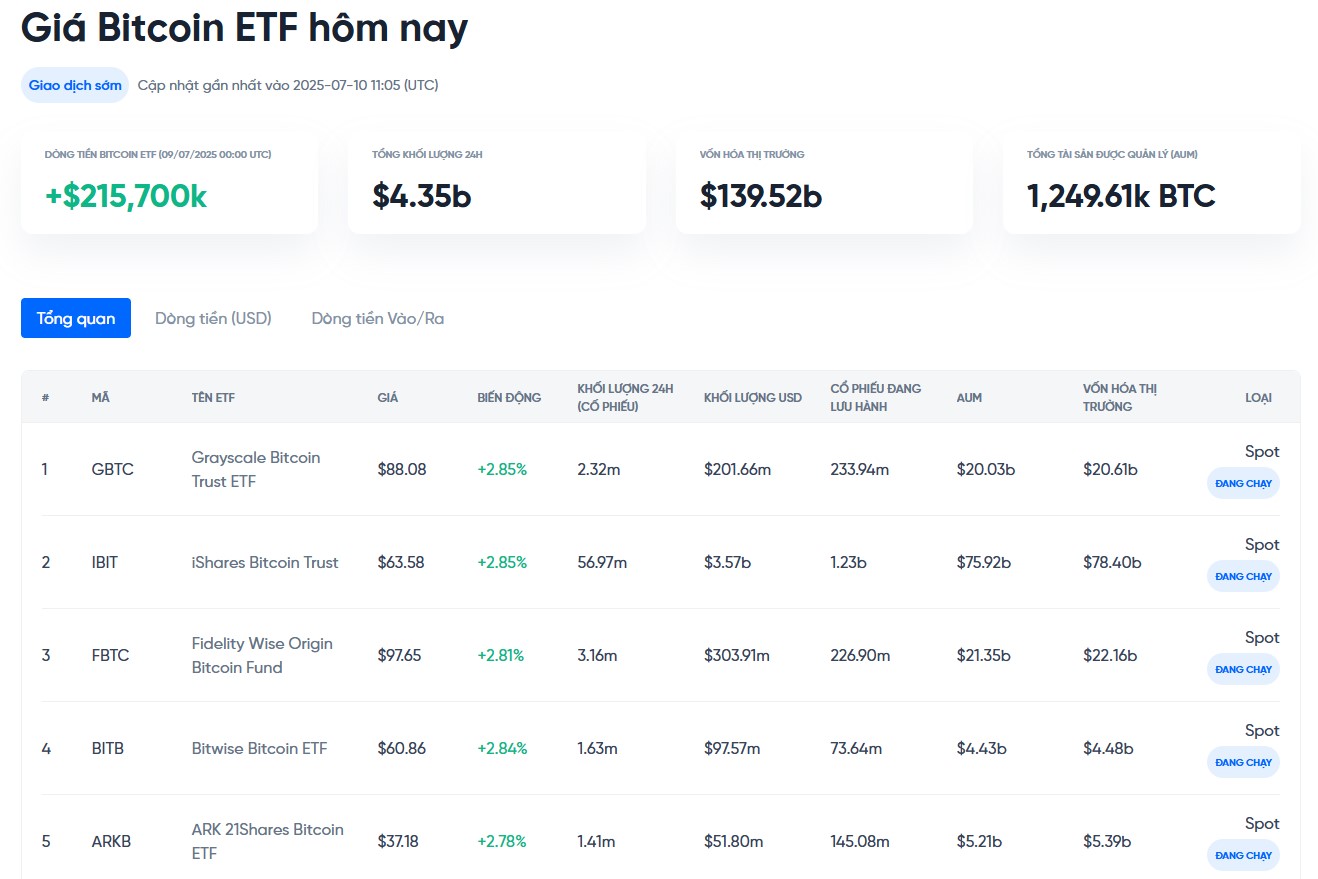Click the TÊN ETF column header
This screenshot has height=879, width=1318.
(213, 398)
